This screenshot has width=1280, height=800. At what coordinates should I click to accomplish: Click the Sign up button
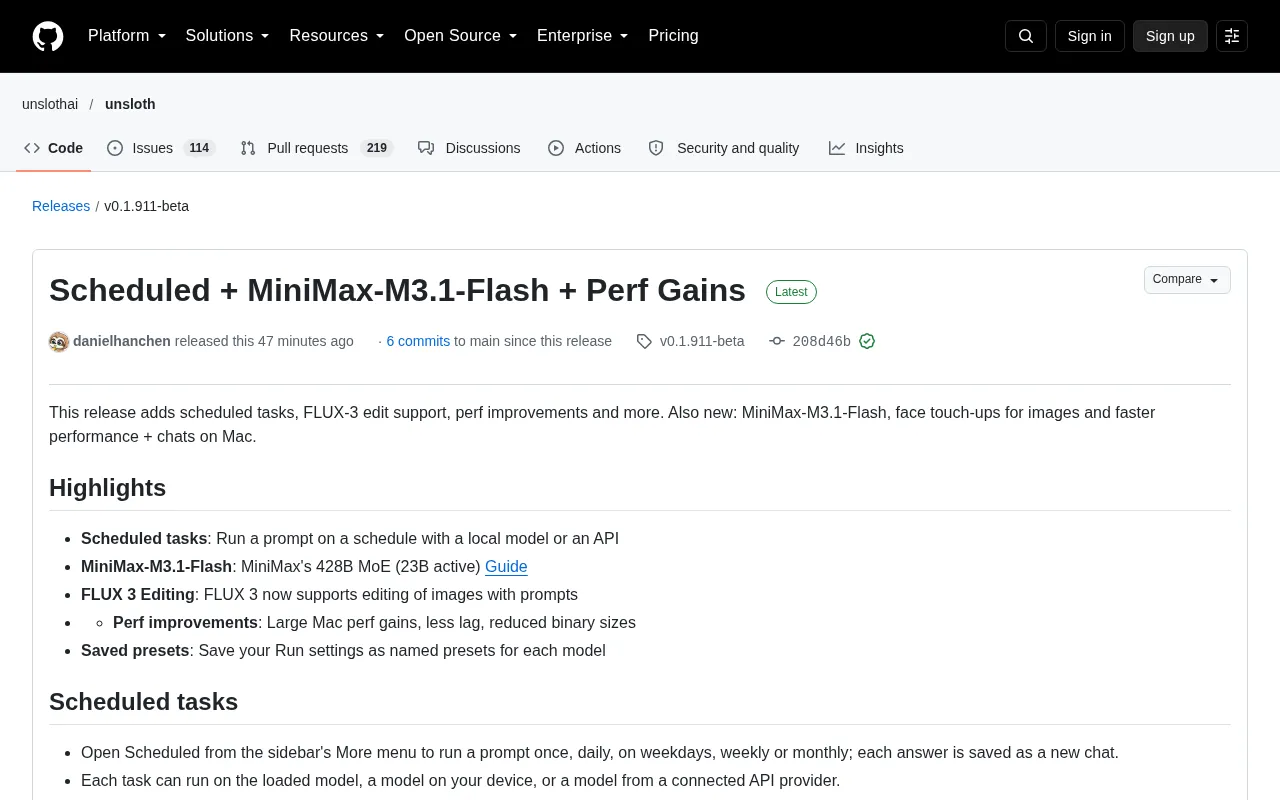[x=1170, y=36]
